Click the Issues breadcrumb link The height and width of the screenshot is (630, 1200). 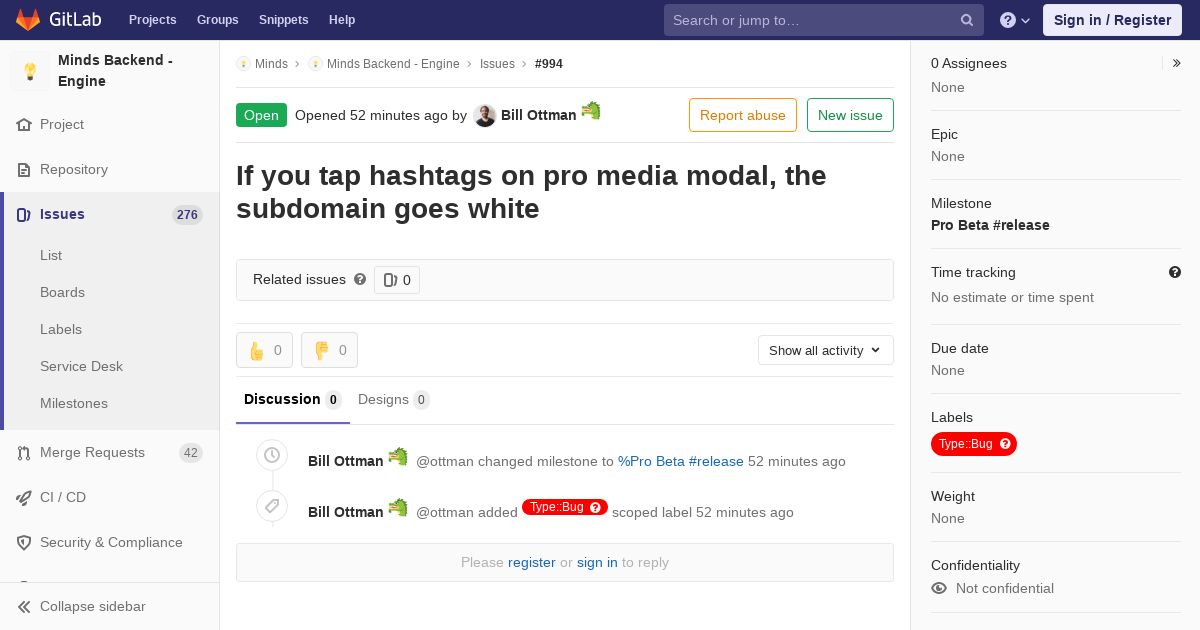coord(497,64)
